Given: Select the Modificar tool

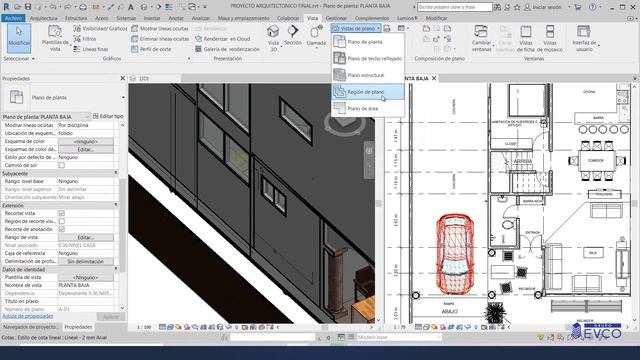Looking at the screenshot, I should 19,38.
